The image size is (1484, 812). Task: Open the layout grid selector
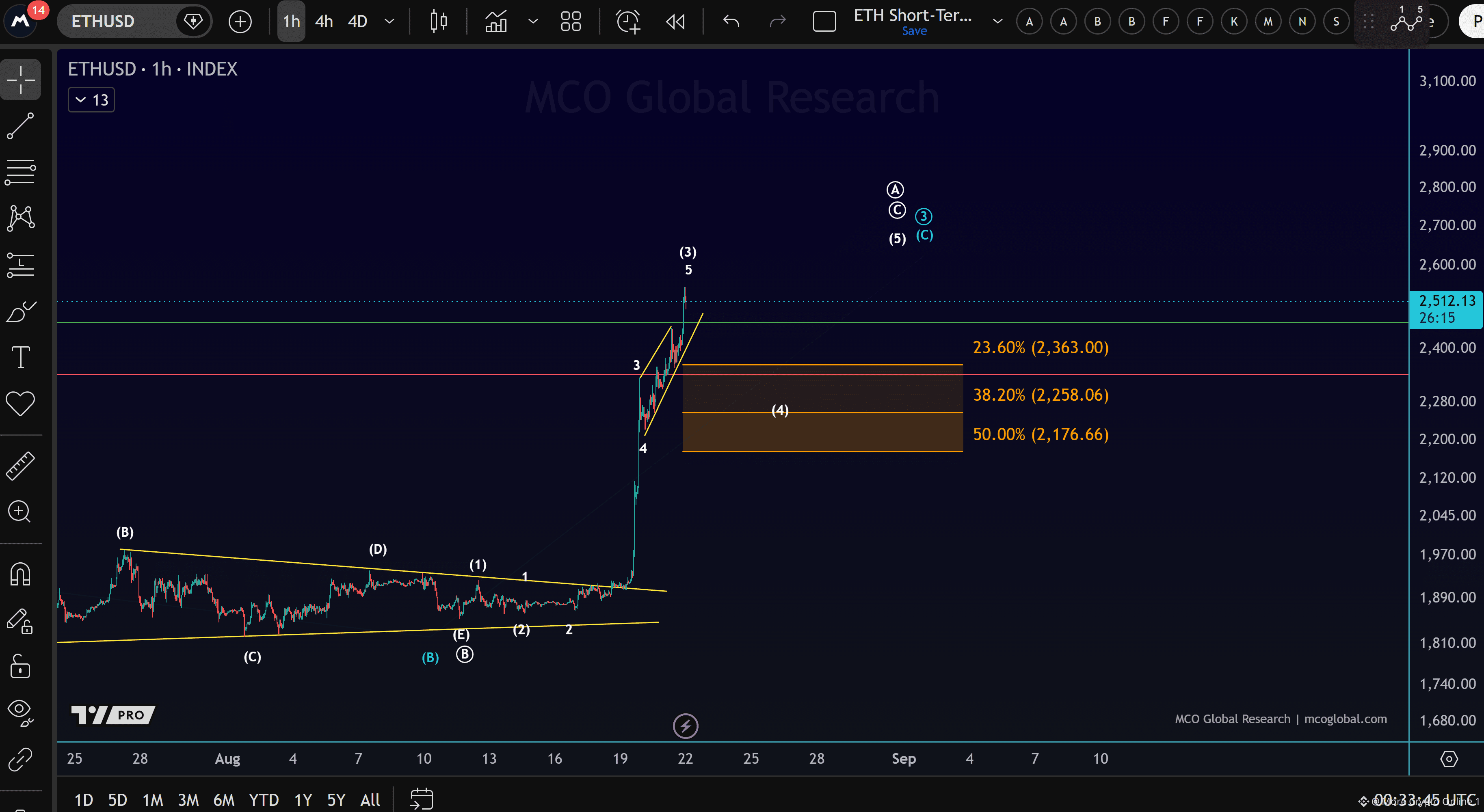point(570,22)
